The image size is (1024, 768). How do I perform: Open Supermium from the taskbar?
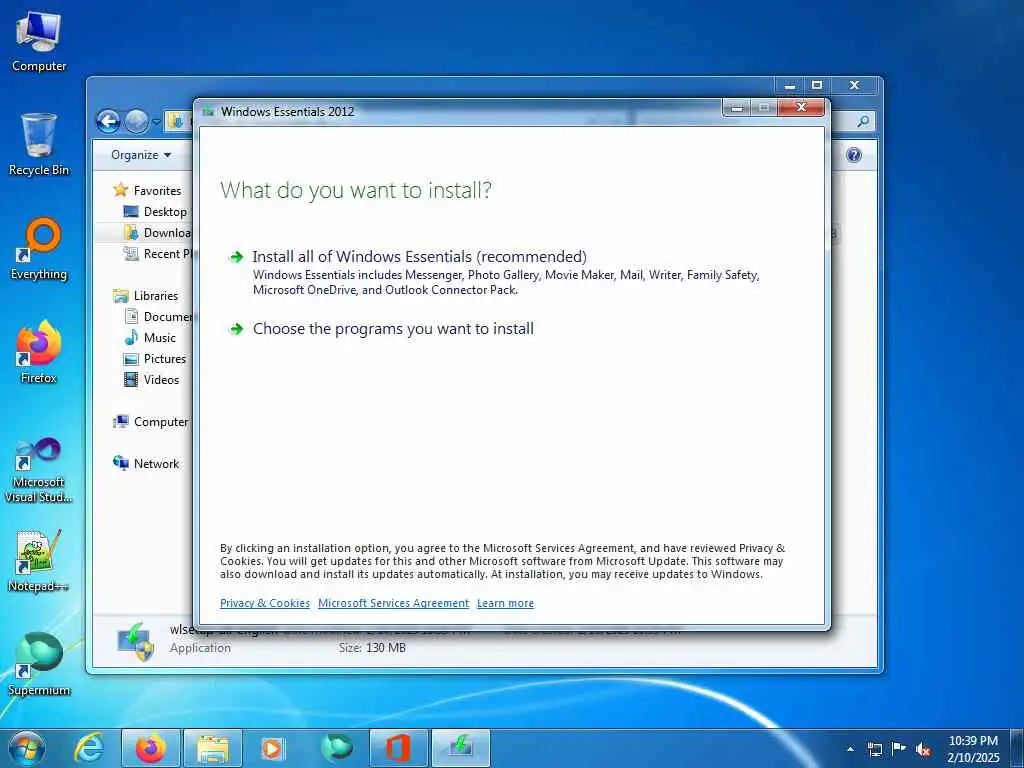[337, 748]
